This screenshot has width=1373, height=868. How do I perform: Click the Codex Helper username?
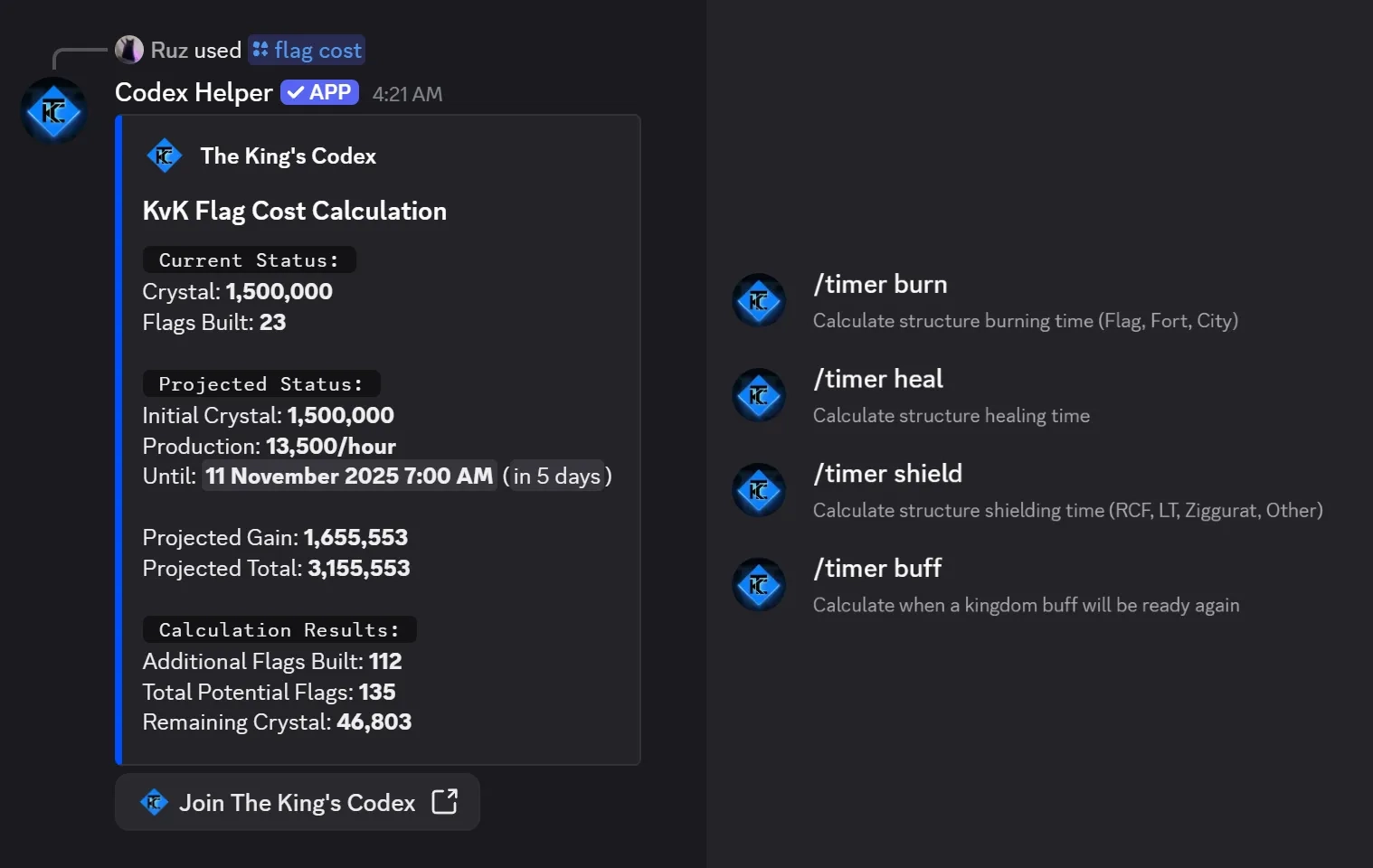click(194, 92)
